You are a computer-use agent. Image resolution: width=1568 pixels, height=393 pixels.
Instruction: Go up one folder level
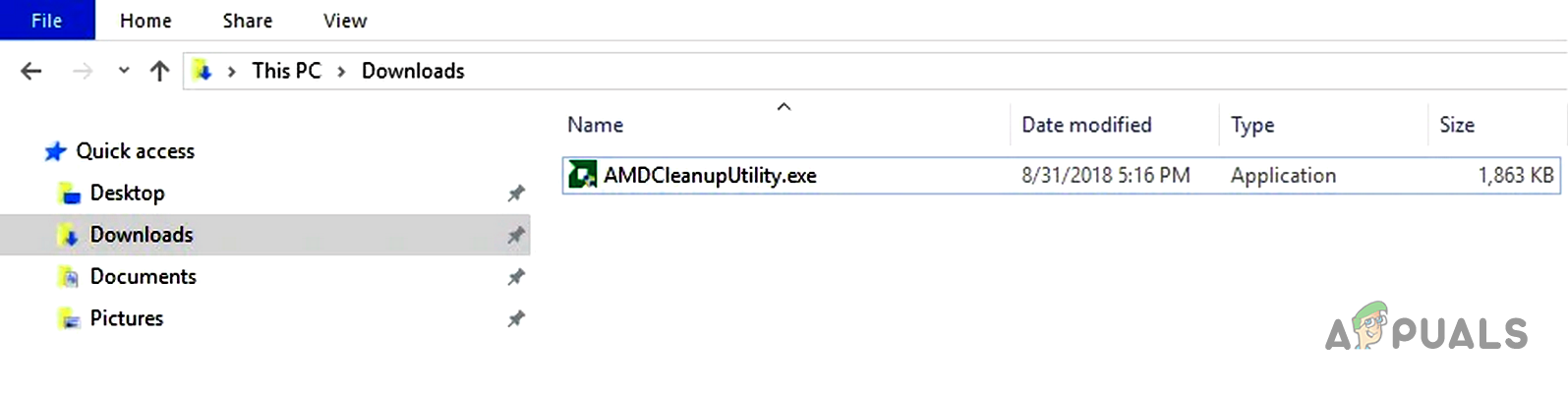pos(159,71)
